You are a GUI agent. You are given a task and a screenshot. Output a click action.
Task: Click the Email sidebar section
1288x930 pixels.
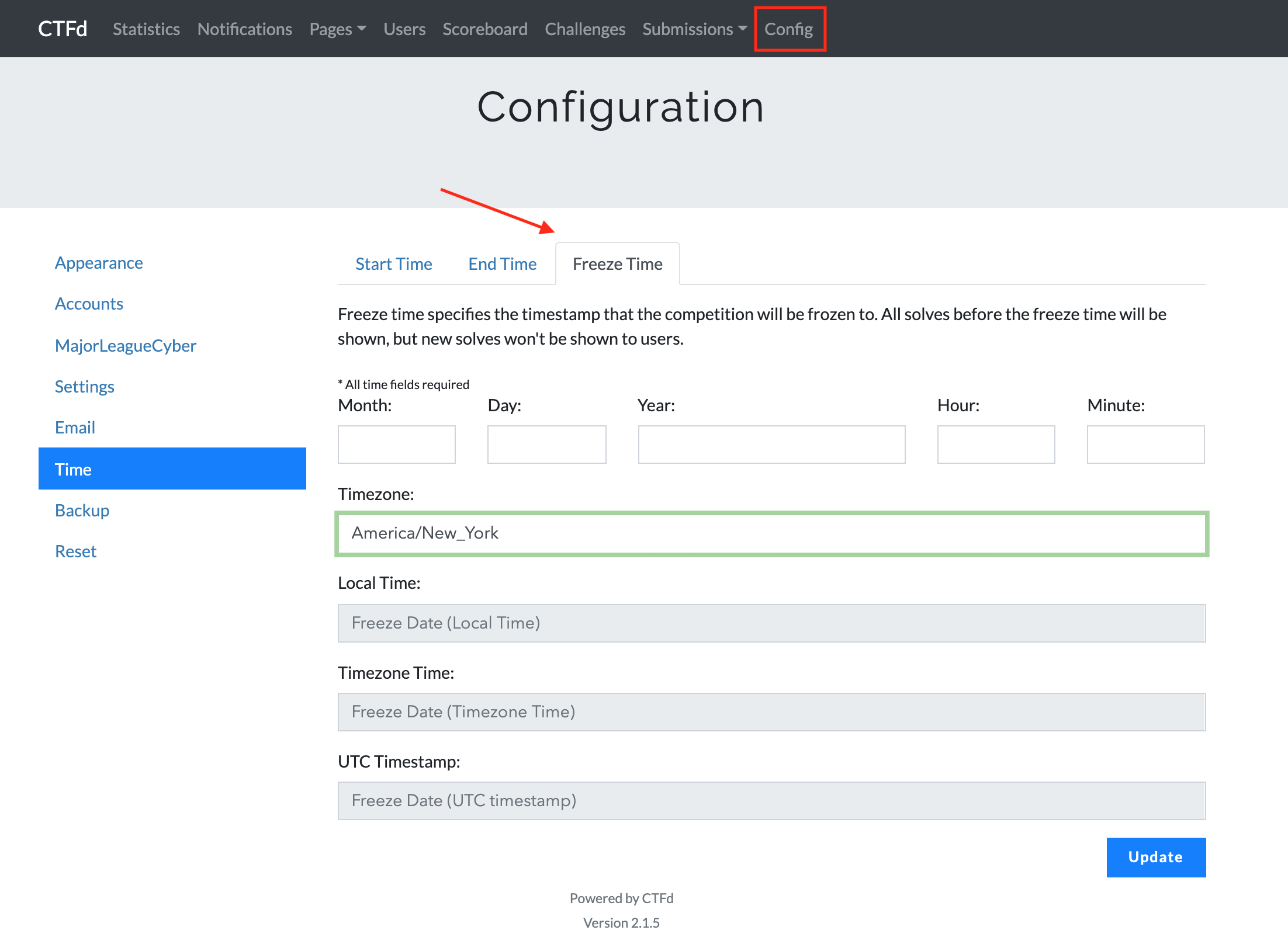tap(75, 428)
